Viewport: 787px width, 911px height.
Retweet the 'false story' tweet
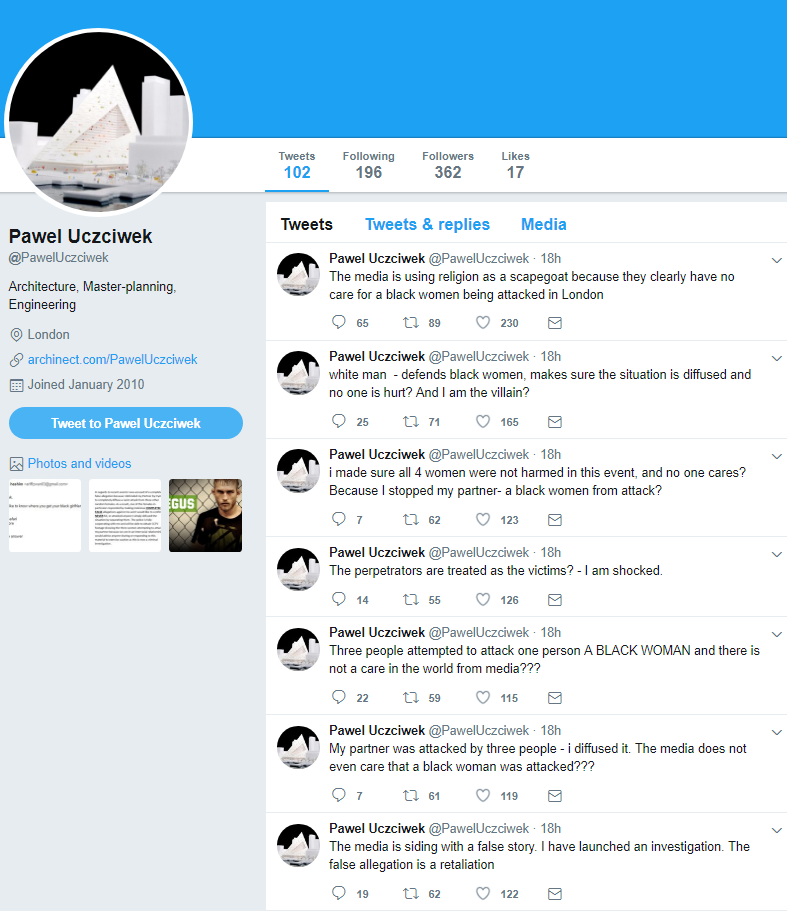tap(411, 894)
